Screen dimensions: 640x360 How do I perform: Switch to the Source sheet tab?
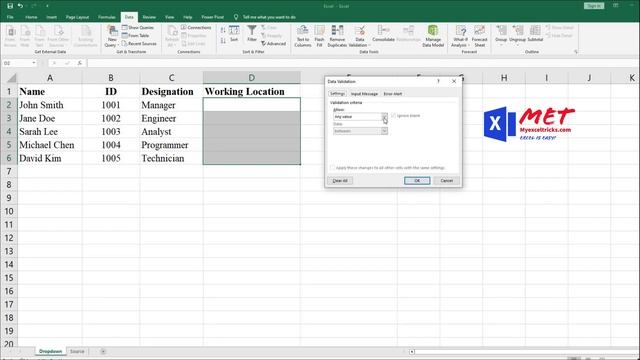77,351
